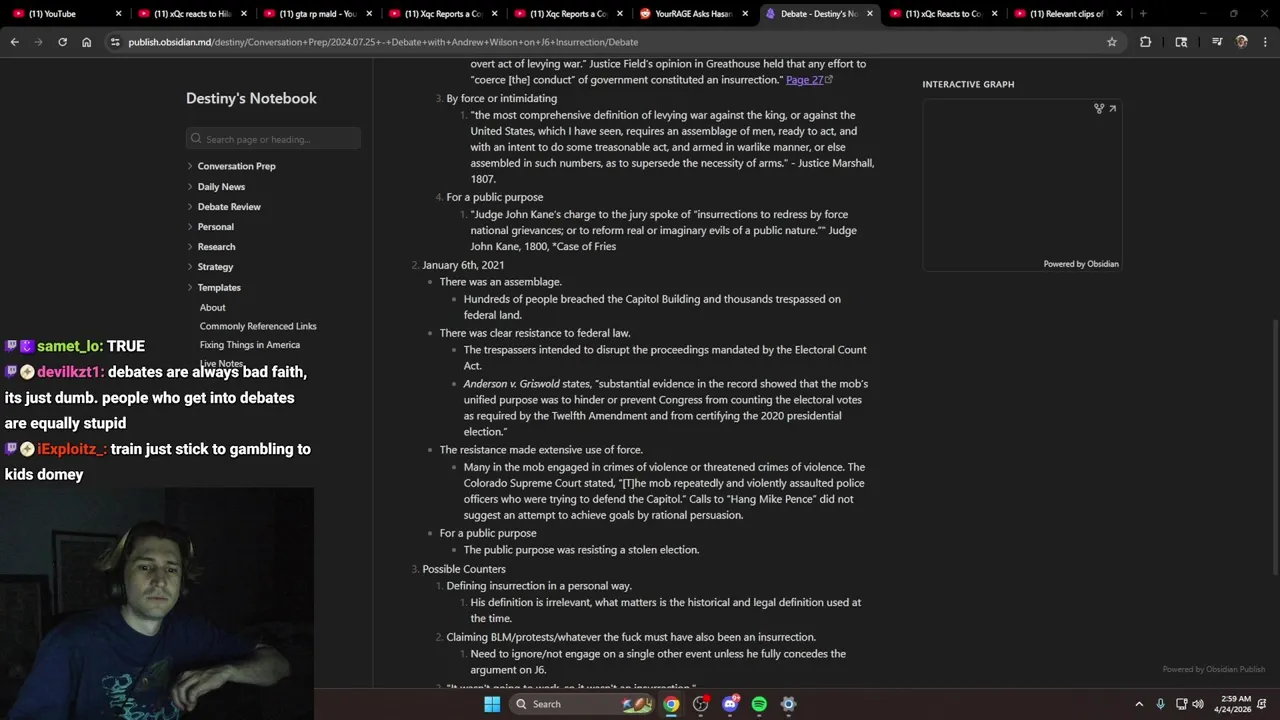Click the "There was an assemblage." bullet
Image resolution: width=1280 pixels, height=720 pixels.
[501, 282]
